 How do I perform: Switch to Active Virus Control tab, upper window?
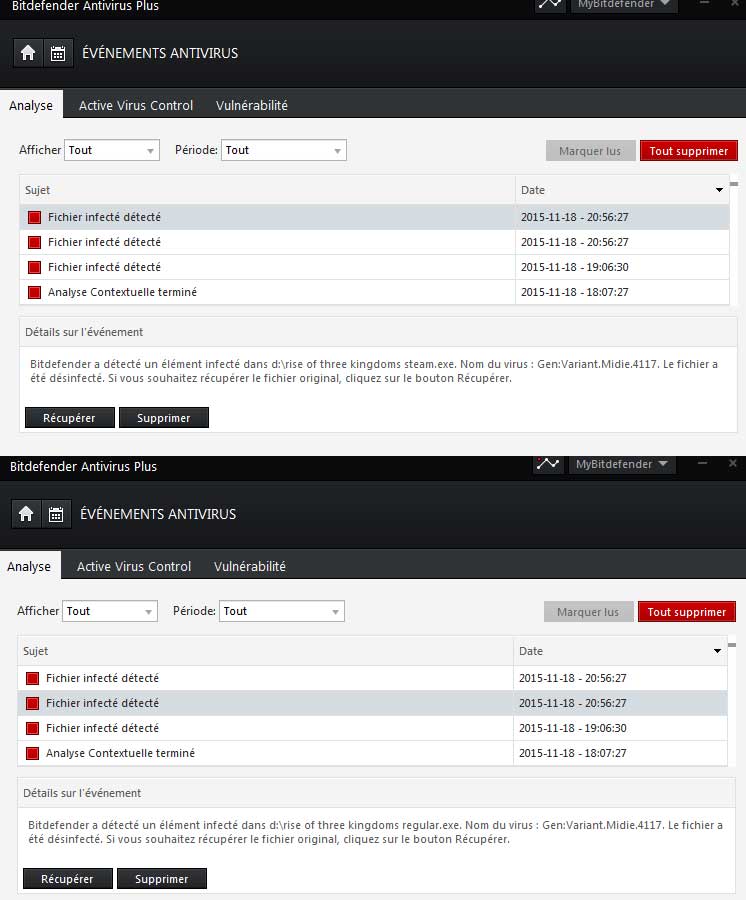(136, 105)
